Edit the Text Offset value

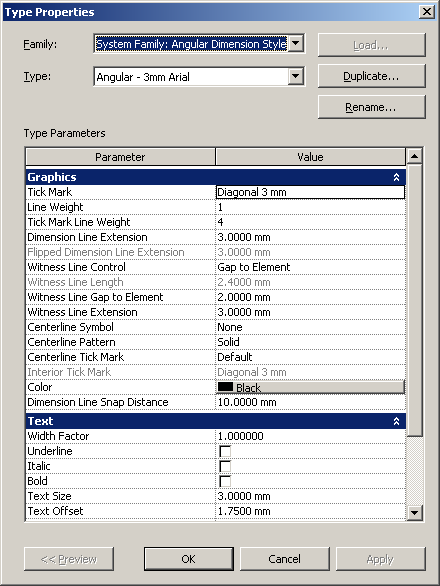310,511
